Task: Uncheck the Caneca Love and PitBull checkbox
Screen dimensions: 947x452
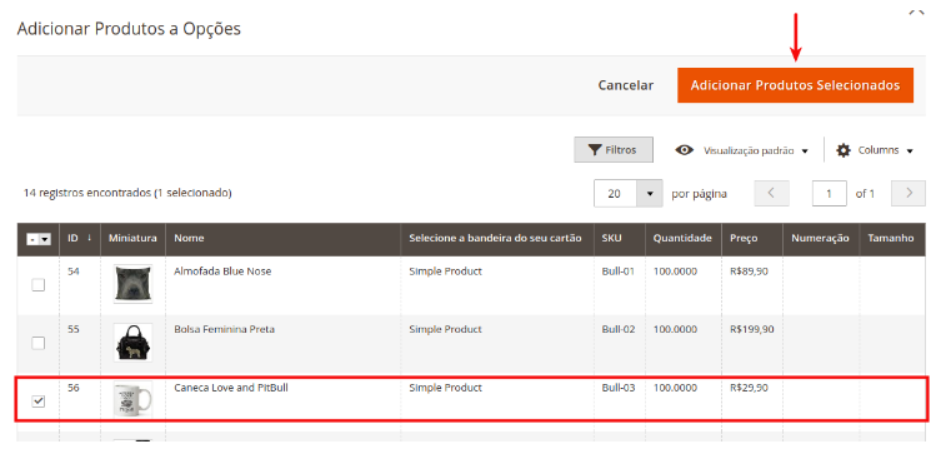Action: [38, 401]
